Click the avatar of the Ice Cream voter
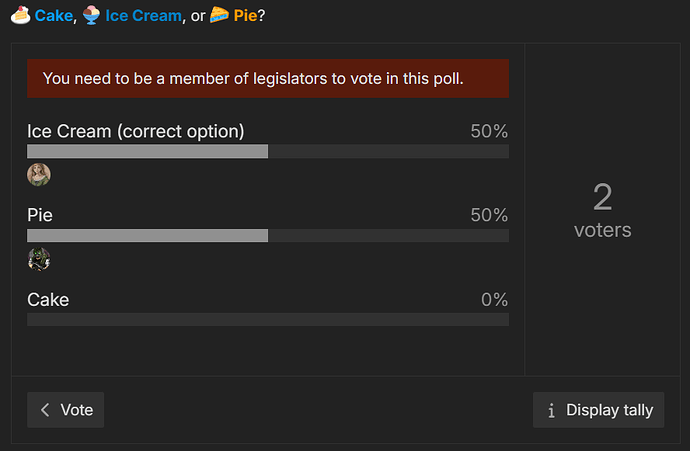This screenshot has width=690, height=451. (x=39, y=175)
